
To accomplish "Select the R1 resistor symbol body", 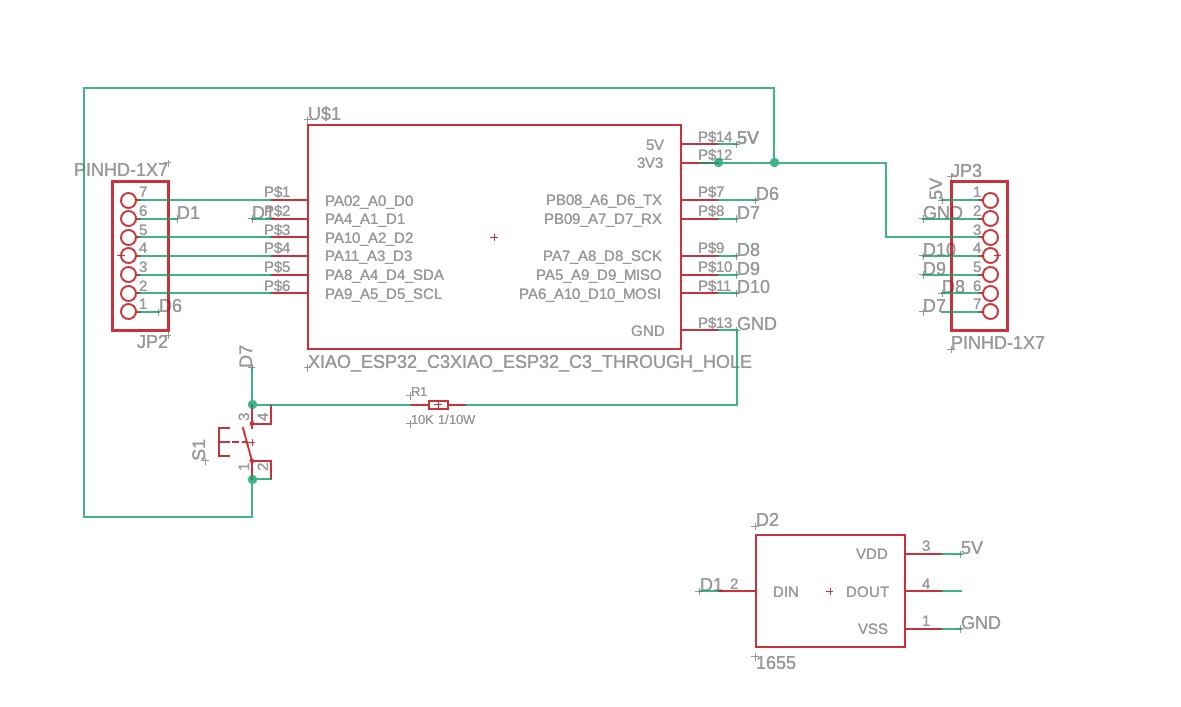I will tap(438, 405).
